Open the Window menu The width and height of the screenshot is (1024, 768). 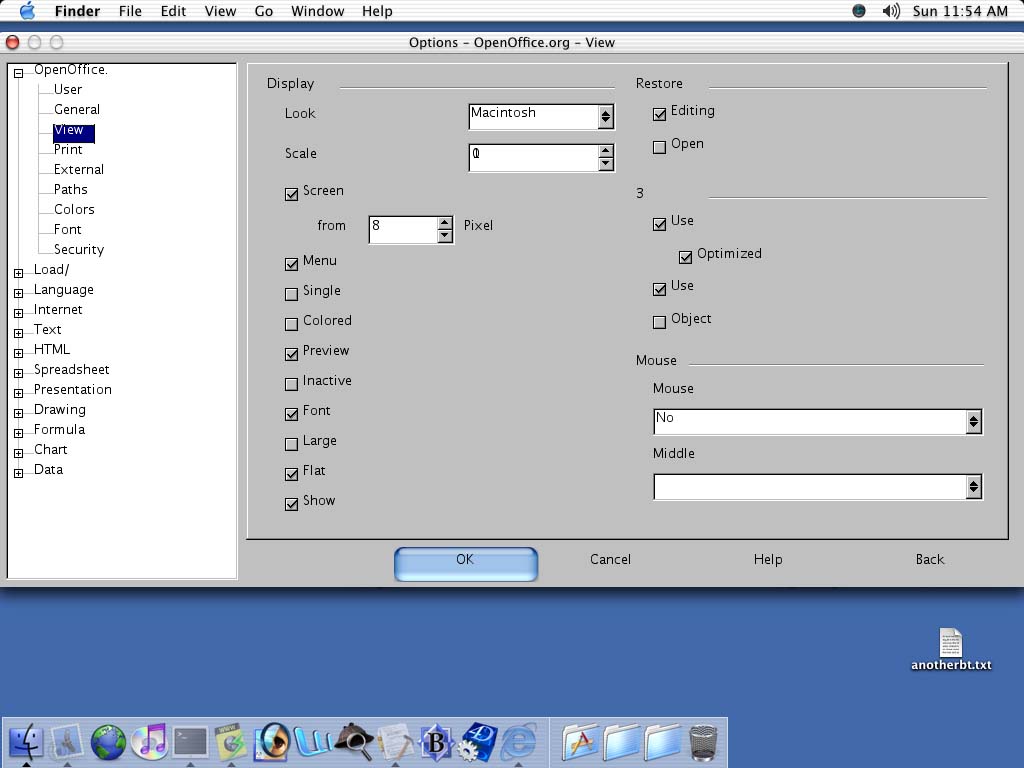pos(317,11)
